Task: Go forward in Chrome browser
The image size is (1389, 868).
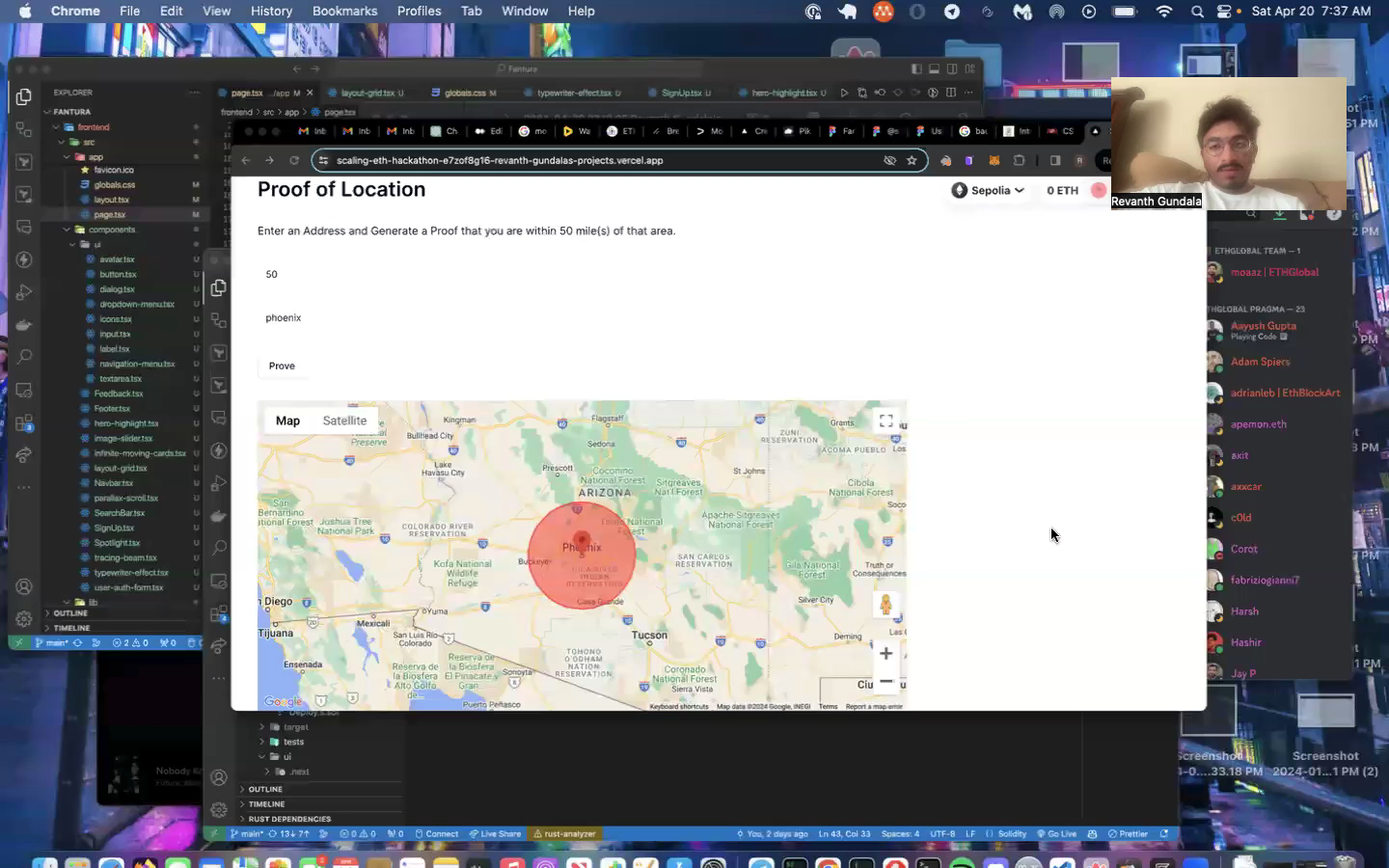Action: [269, 161]
